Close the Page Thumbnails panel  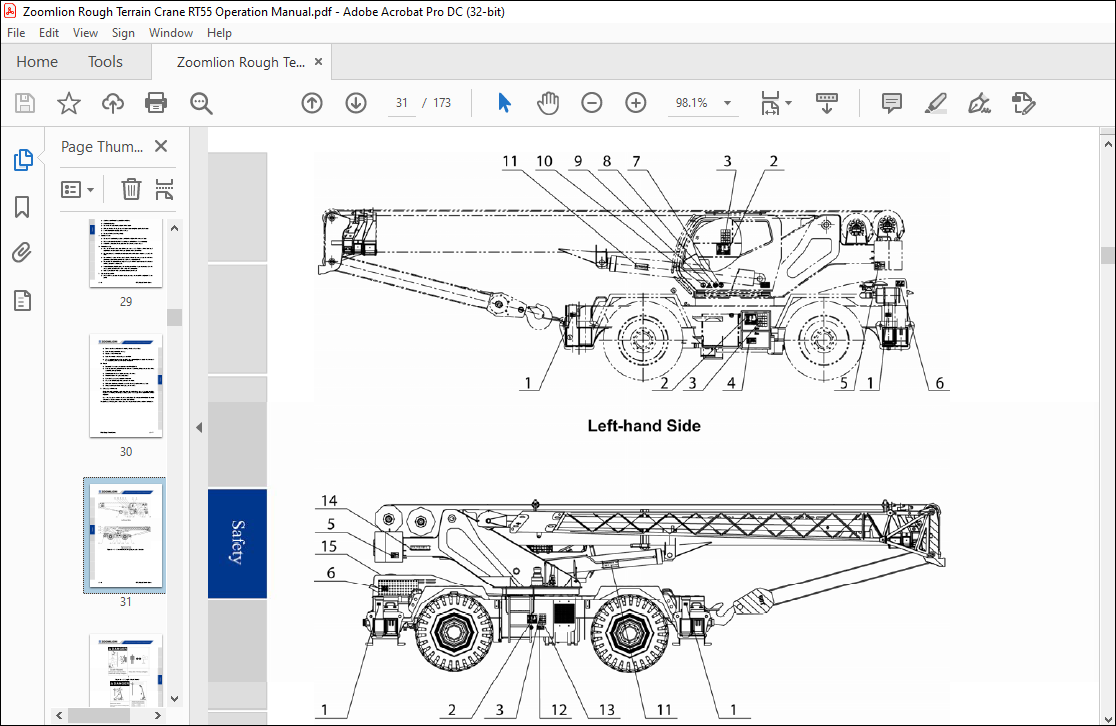pos(162,146)
